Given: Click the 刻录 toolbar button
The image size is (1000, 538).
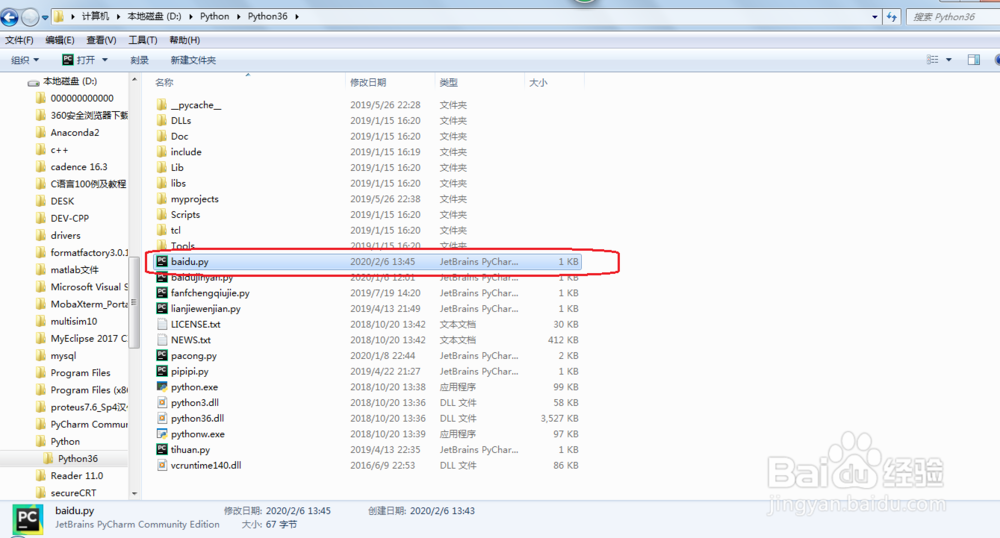Looking at the screenshot, I should click(x=139, y=60).
